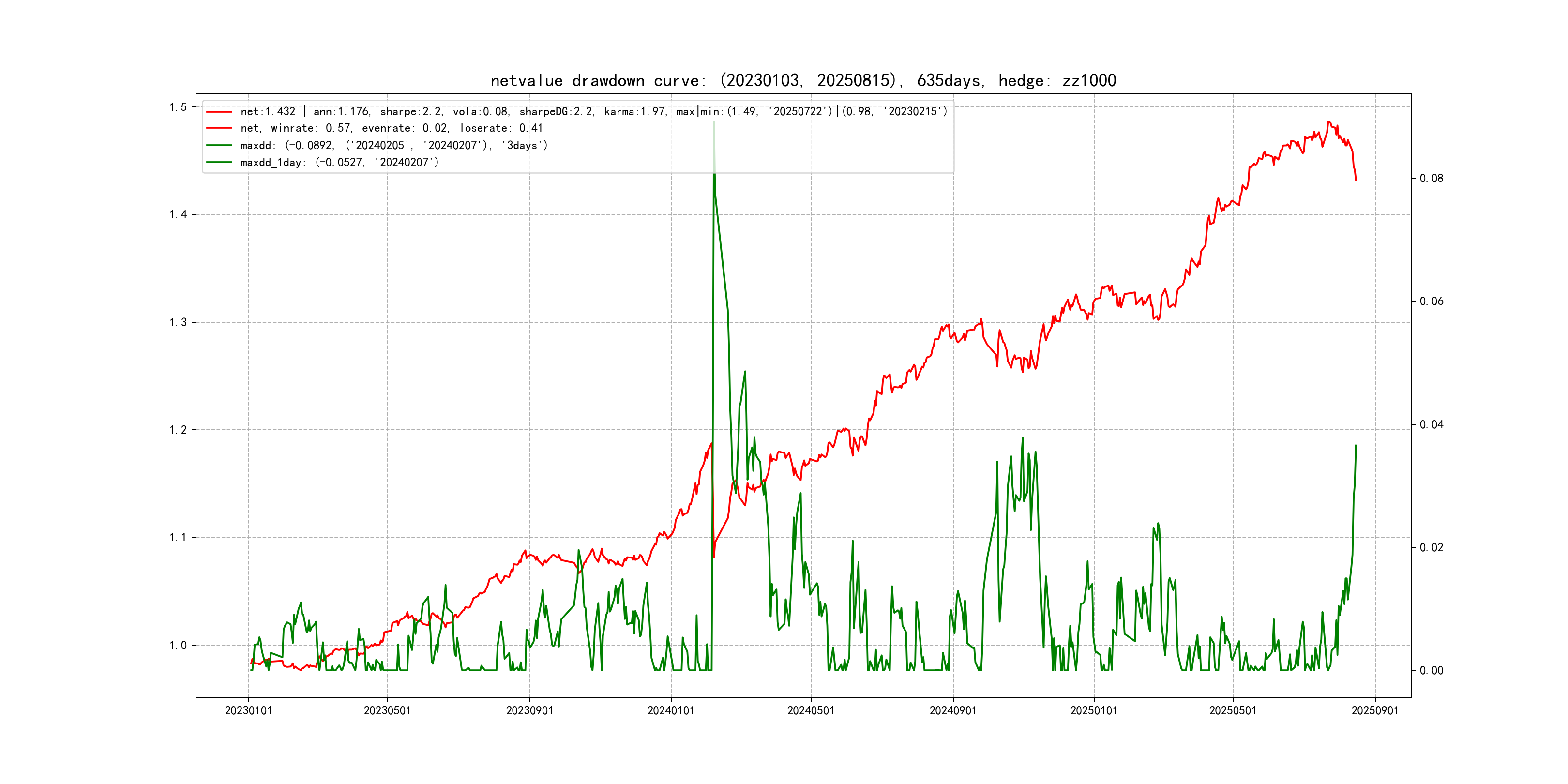Click the 1.0 left axis label
This screenshot has width=1568, height=784.
tap(178, 645)
